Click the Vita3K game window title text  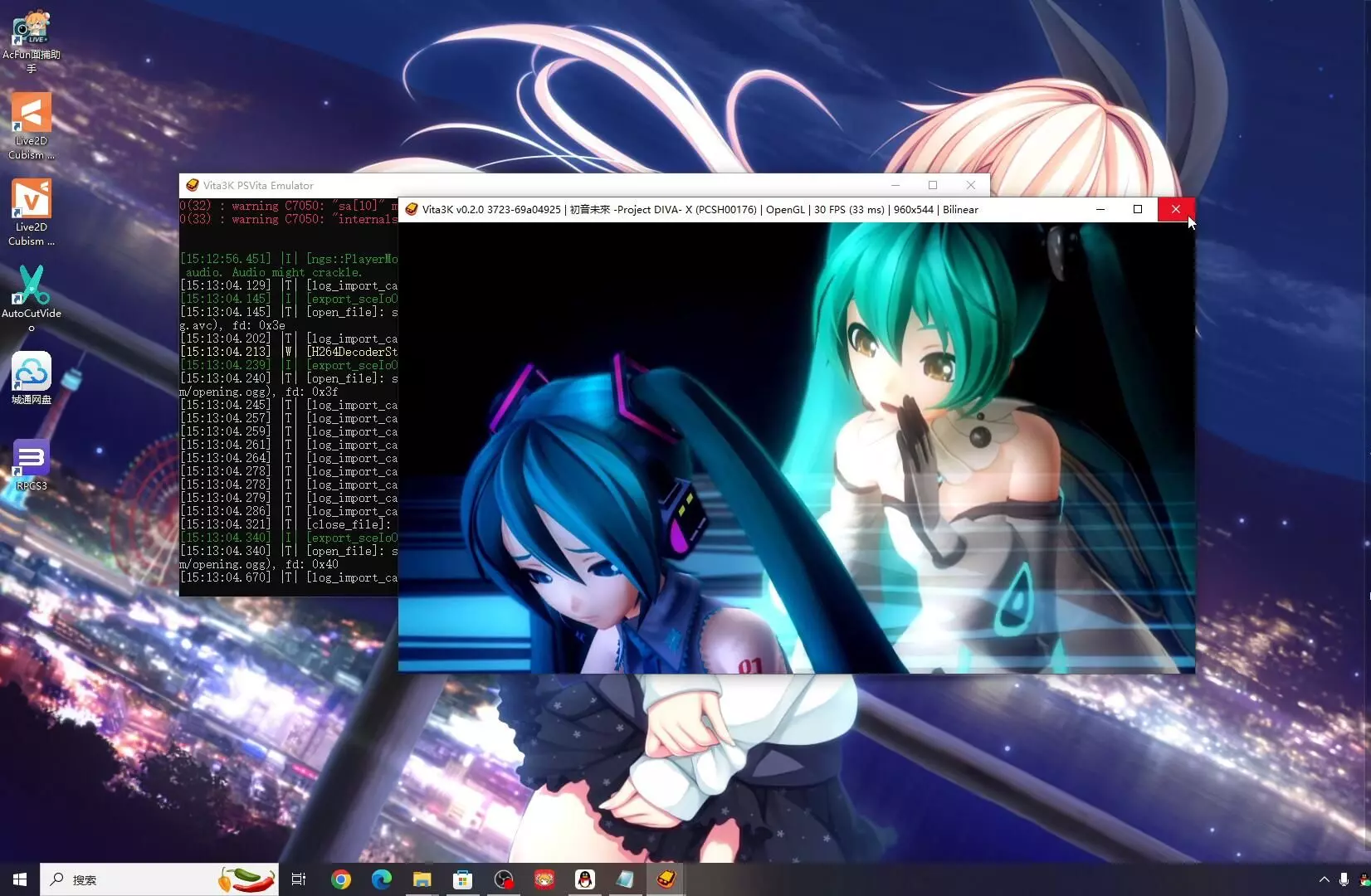click(700, 210)
